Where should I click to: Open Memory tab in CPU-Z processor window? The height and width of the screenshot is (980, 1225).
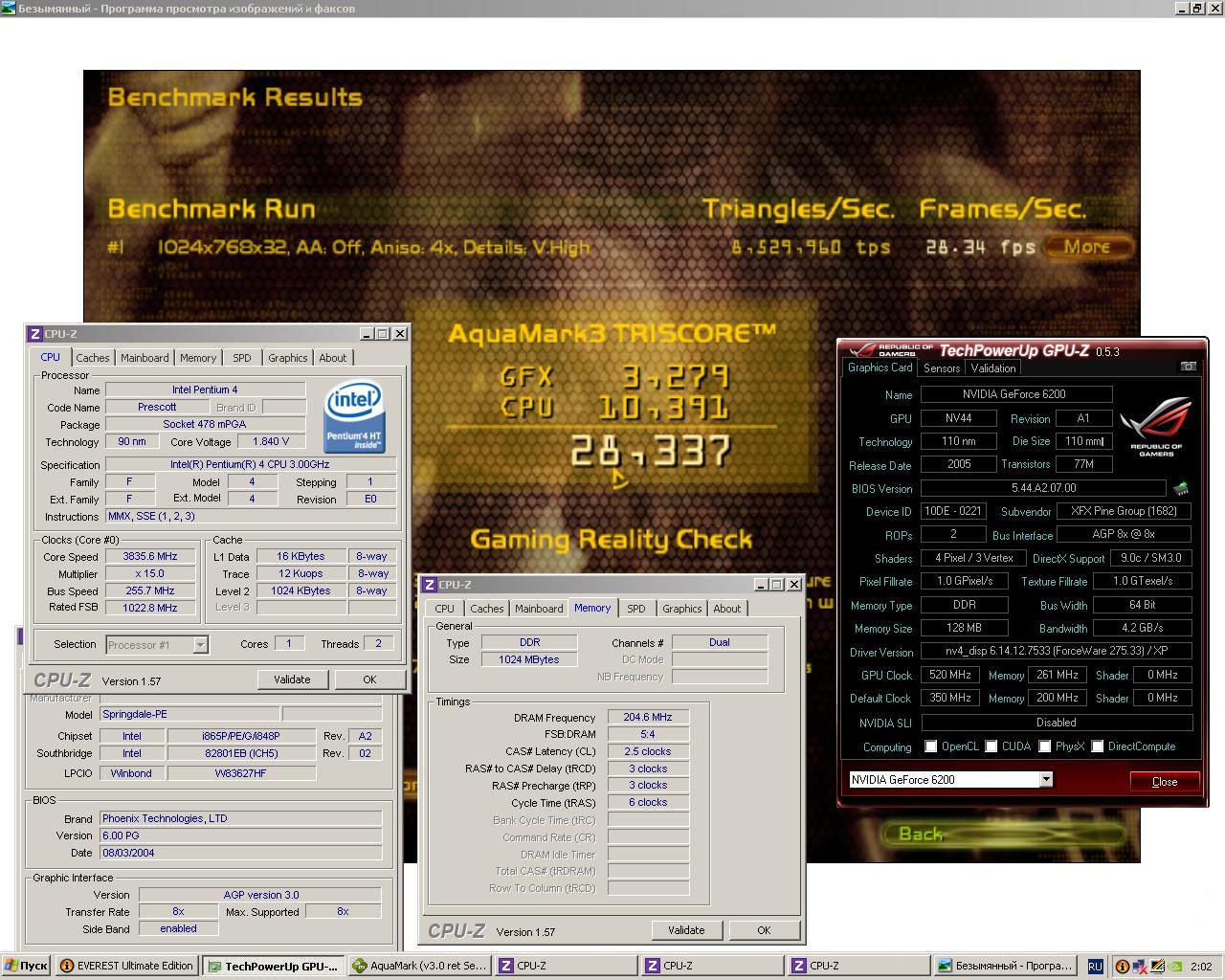pyautogui.click(x=198, y=358)
